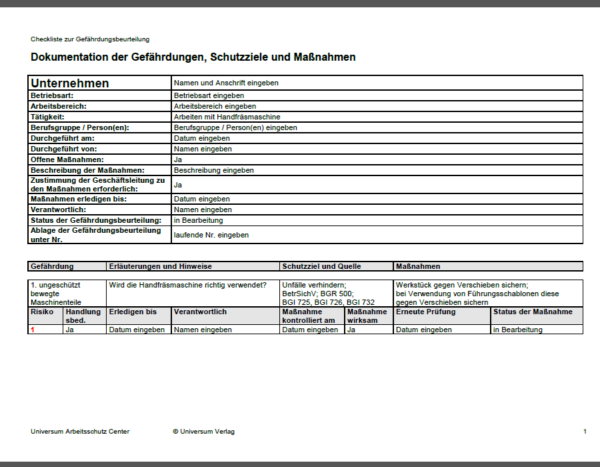600x467 pixels.
Task: Select the "Unternehmen" header cell
Action: 99,83
